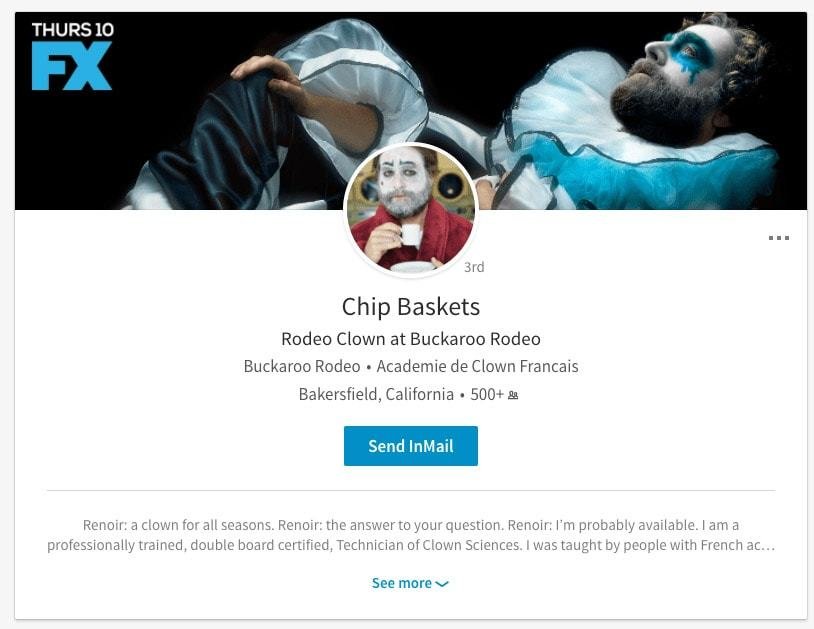Click the Chip Baskets profile name
Screen dimensions: 814x629
pyautogui.click(x=411, y=307)
